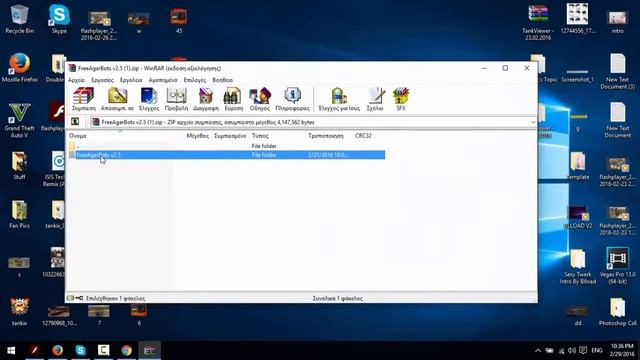Image resolution: width=640 pixels, height=360 pixels.
Task: Show hidden system tray icons chevron
Action: (538, 351)
